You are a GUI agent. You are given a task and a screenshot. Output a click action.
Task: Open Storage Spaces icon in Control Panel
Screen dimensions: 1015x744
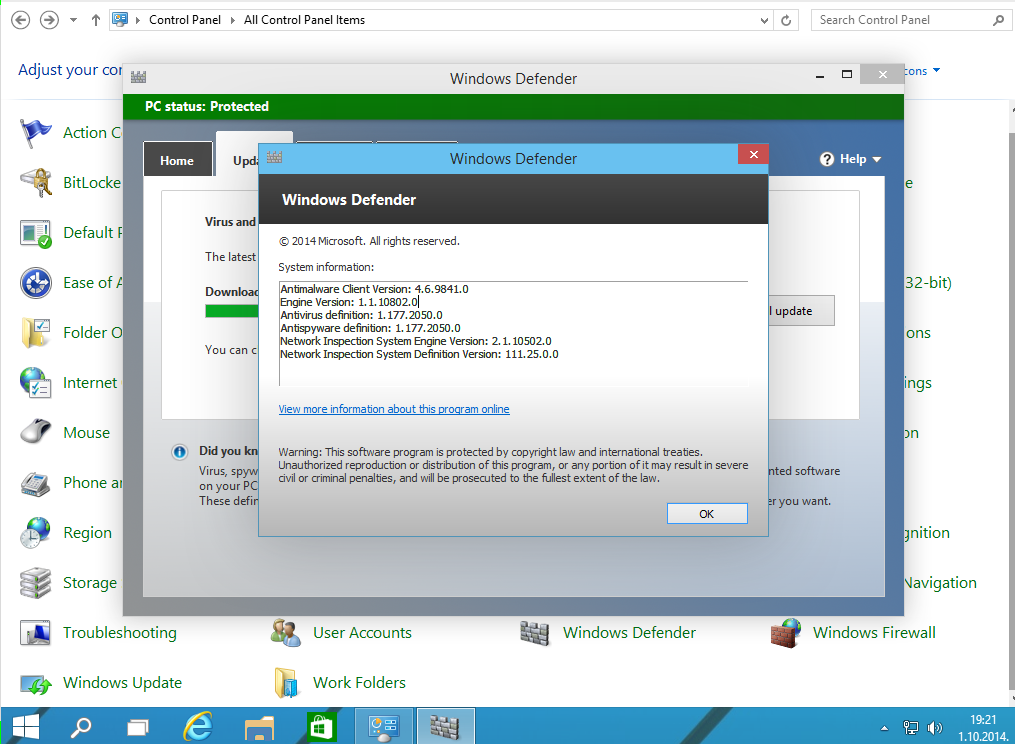pos(35,583)
